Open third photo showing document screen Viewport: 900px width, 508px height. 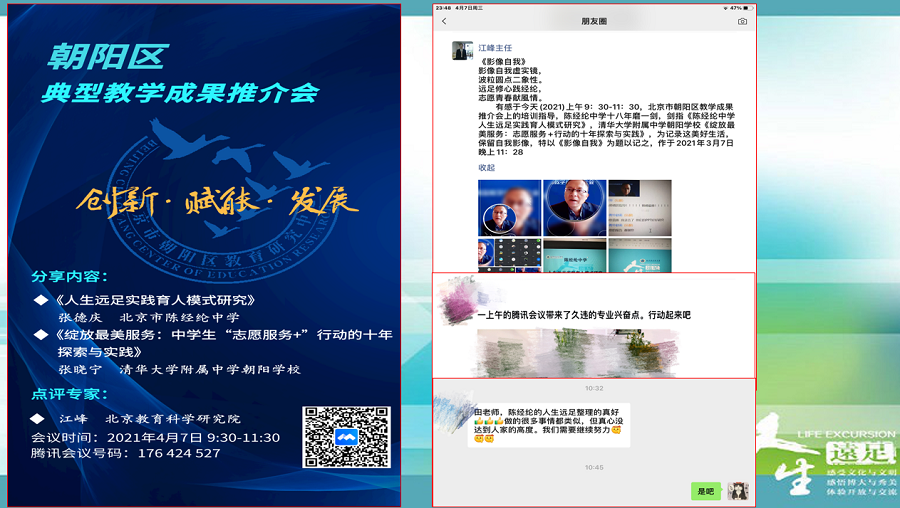[x=640, y=208]
